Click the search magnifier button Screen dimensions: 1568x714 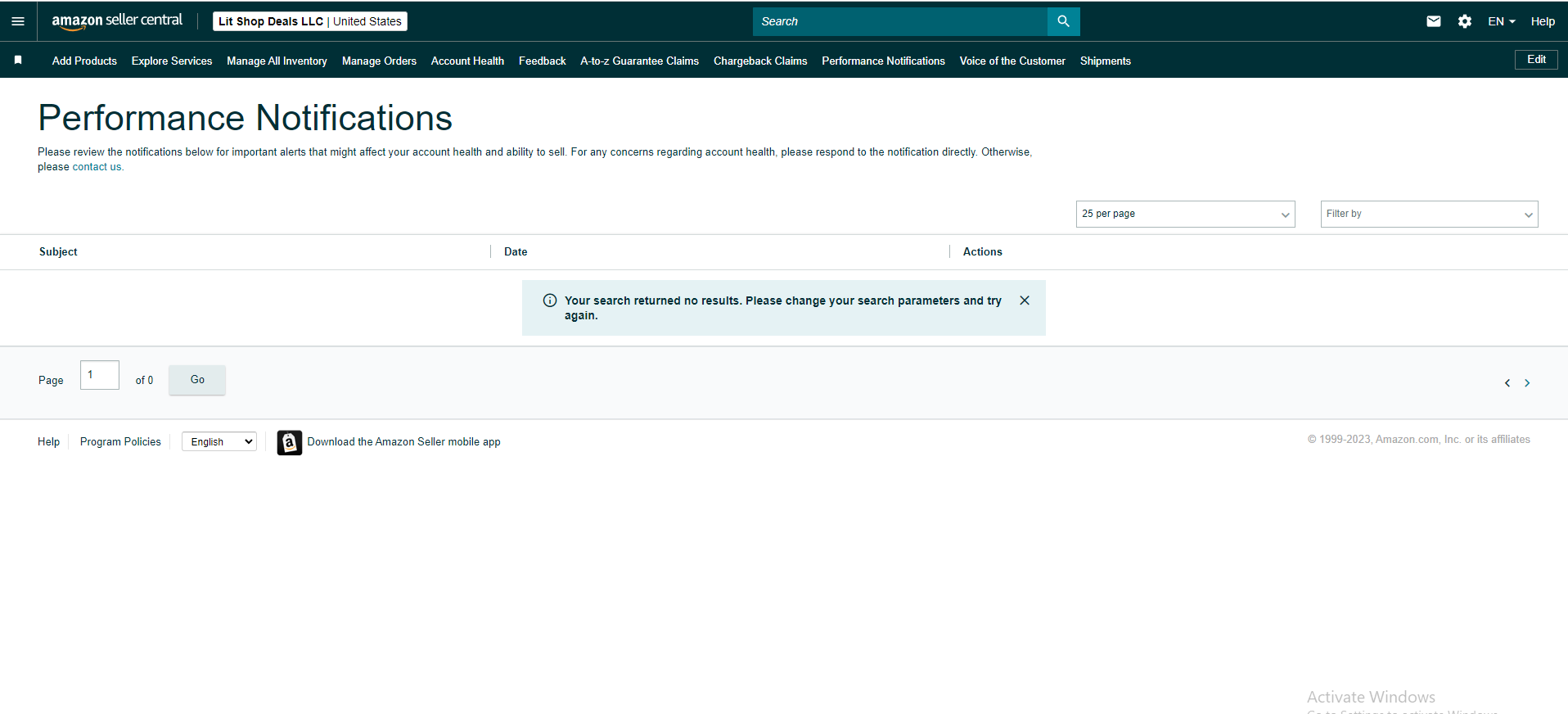(1063, 21)
